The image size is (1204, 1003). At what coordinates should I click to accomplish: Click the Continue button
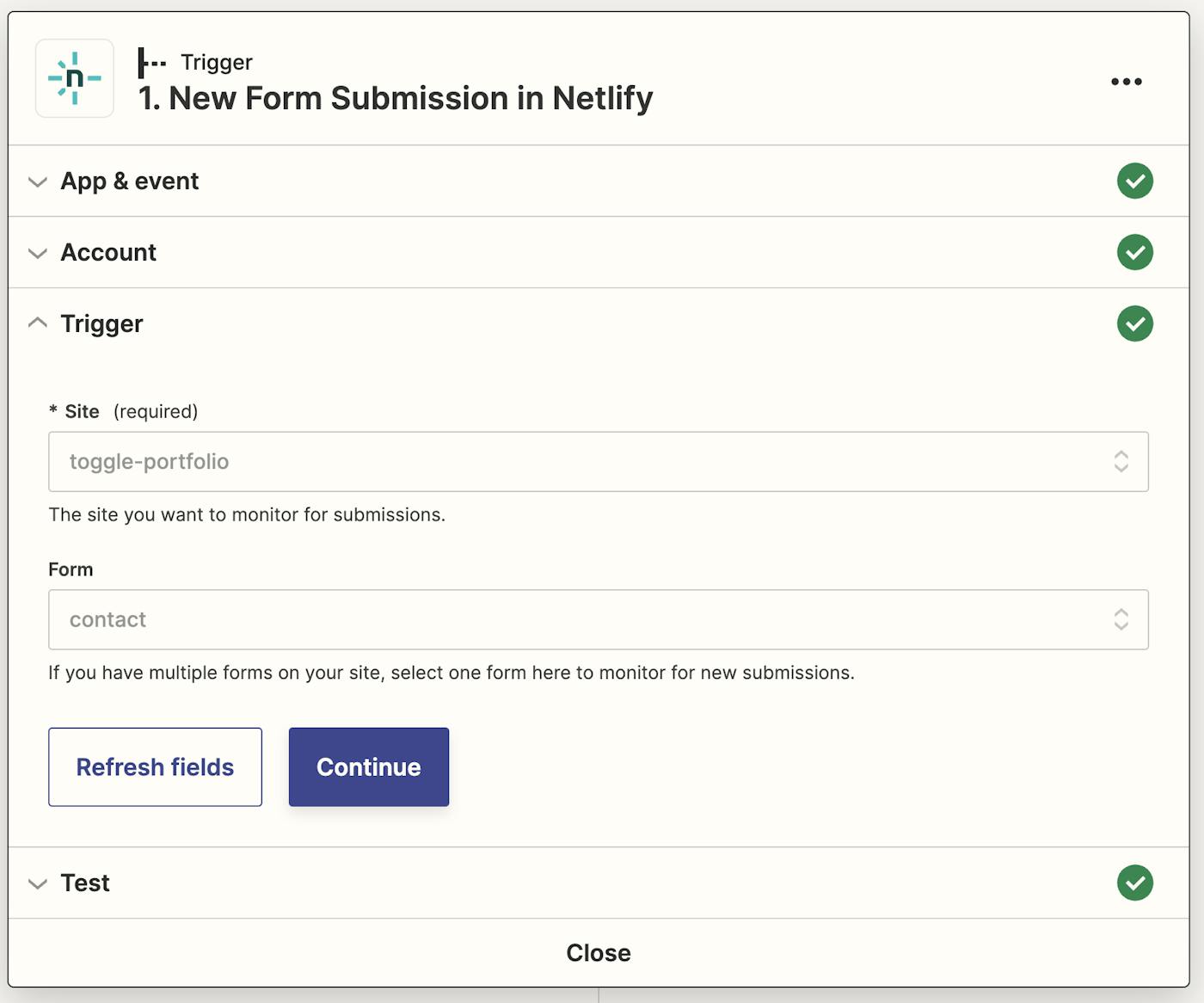point(369,767)
